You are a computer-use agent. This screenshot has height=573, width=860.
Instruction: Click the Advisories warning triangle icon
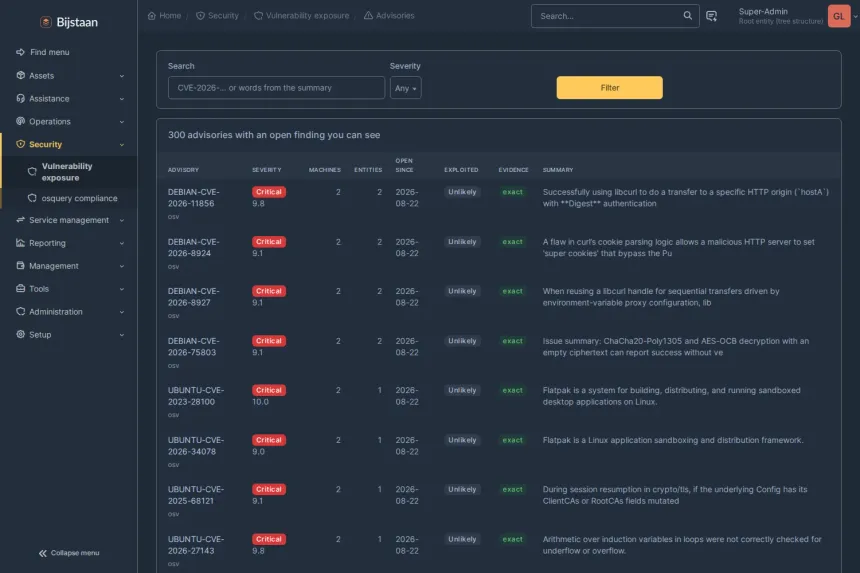pyautogui.click(x=369, y=16)
